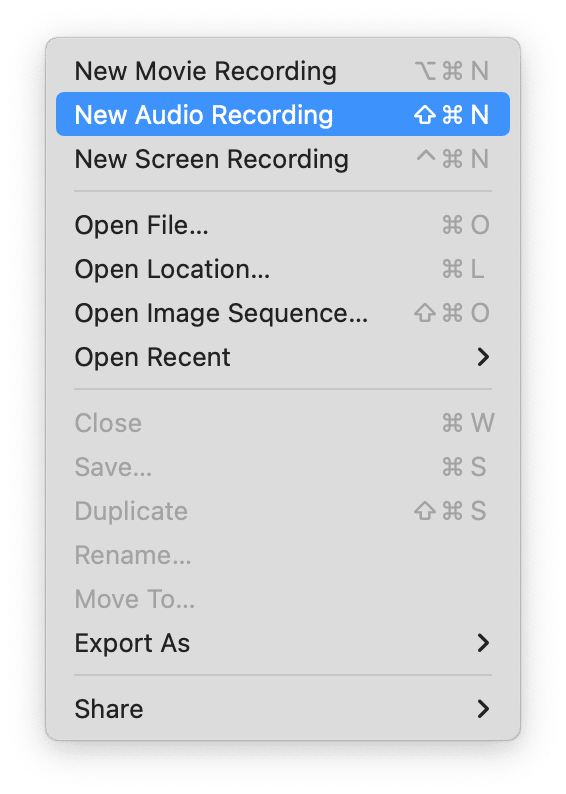Open the Share submenu
Screen dimensions: 566x794
[x=282, y=709]
